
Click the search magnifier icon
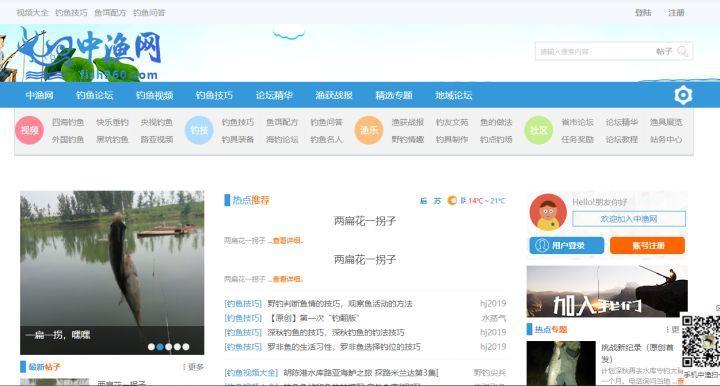click(682, 51)
